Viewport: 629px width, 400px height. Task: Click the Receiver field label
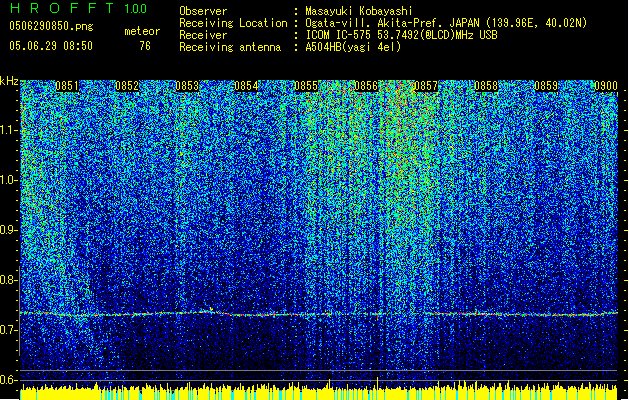click(x=203, y=35)
